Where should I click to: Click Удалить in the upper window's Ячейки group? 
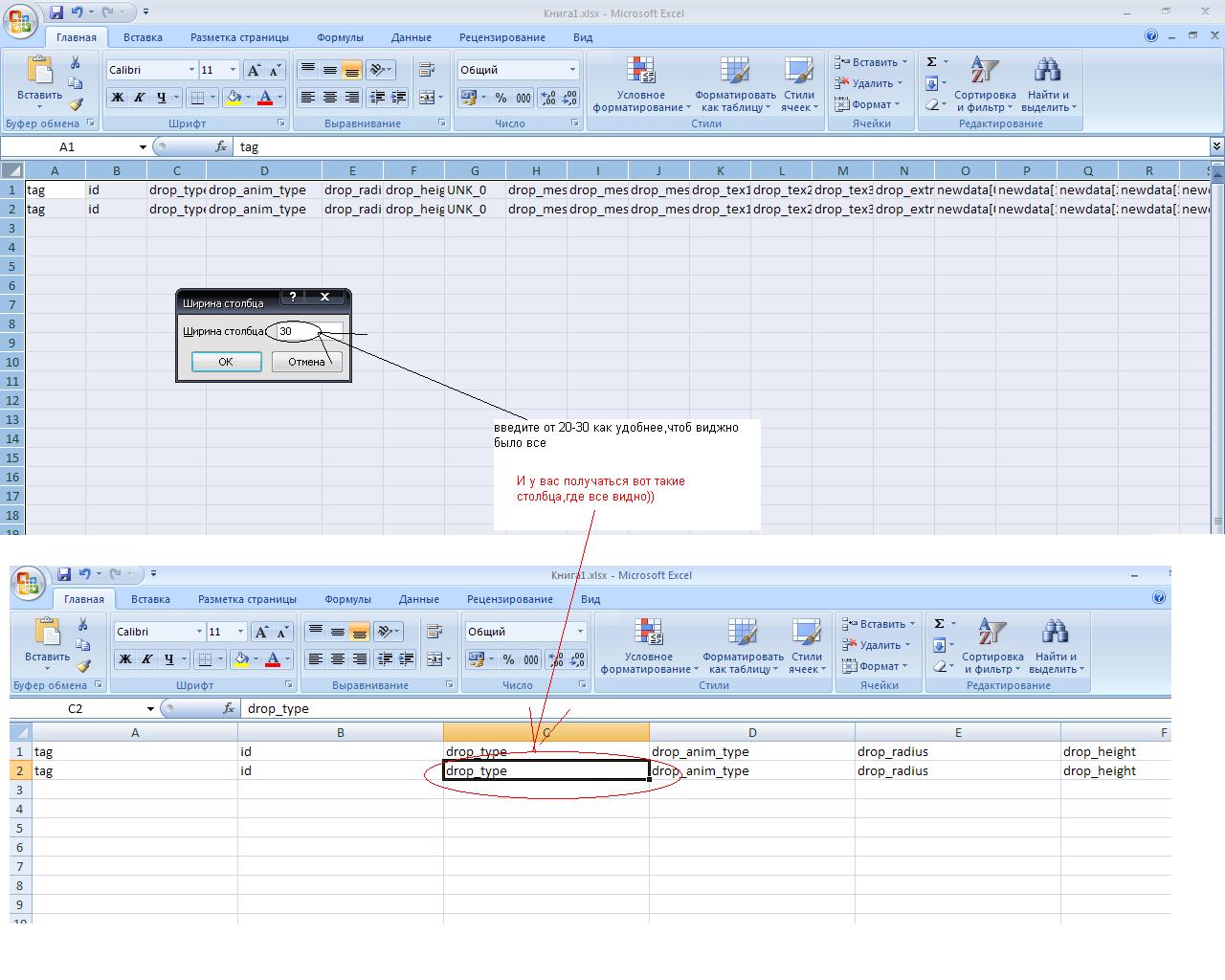(868, 83)
